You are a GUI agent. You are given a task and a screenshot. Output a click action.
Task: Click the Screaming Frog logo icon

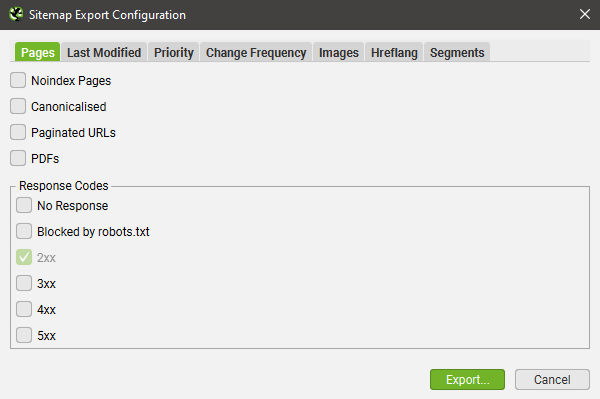point(16,14)
